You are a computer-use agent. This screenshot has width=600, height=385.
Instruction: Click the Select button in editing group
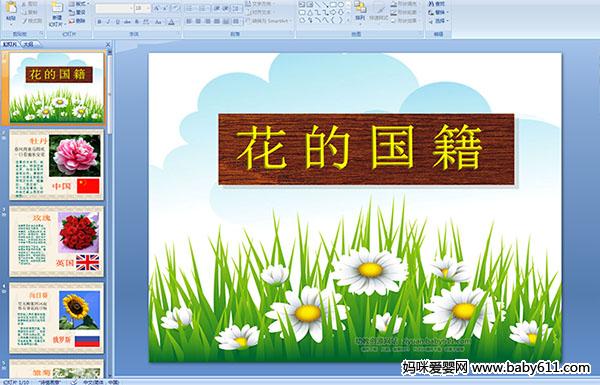(437, 21)
